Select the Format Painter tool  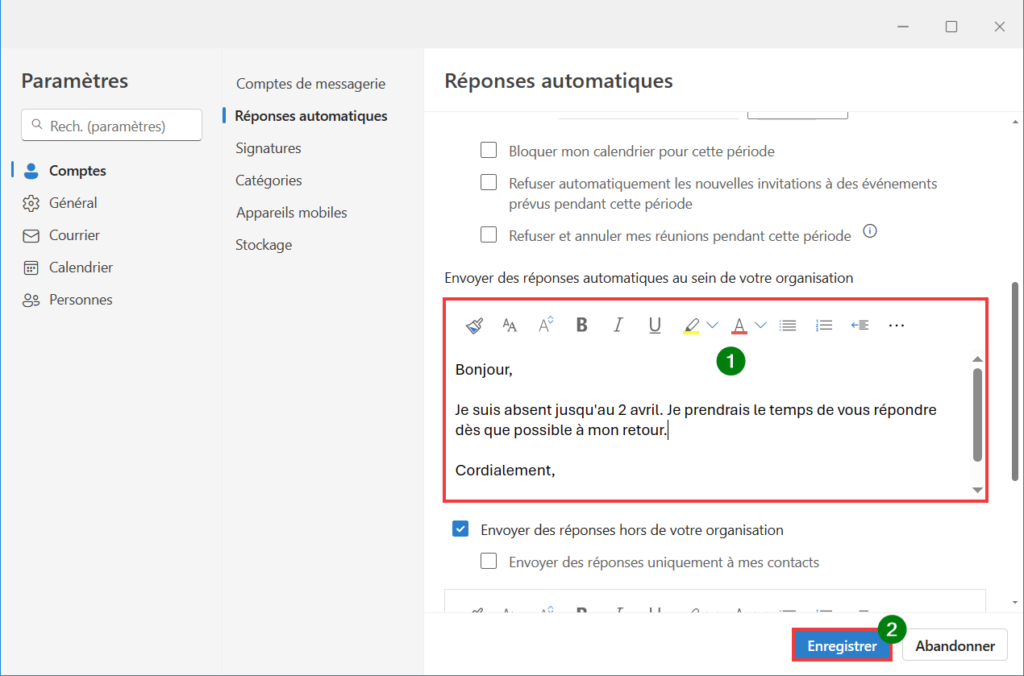473,324
